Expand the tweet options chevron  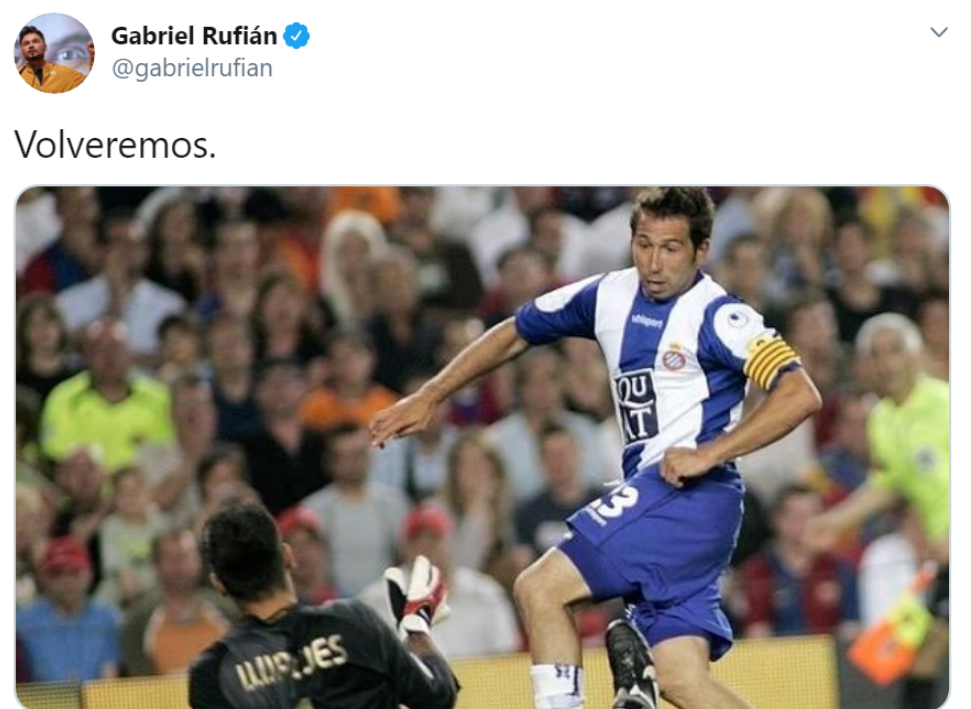coord(939,32)
